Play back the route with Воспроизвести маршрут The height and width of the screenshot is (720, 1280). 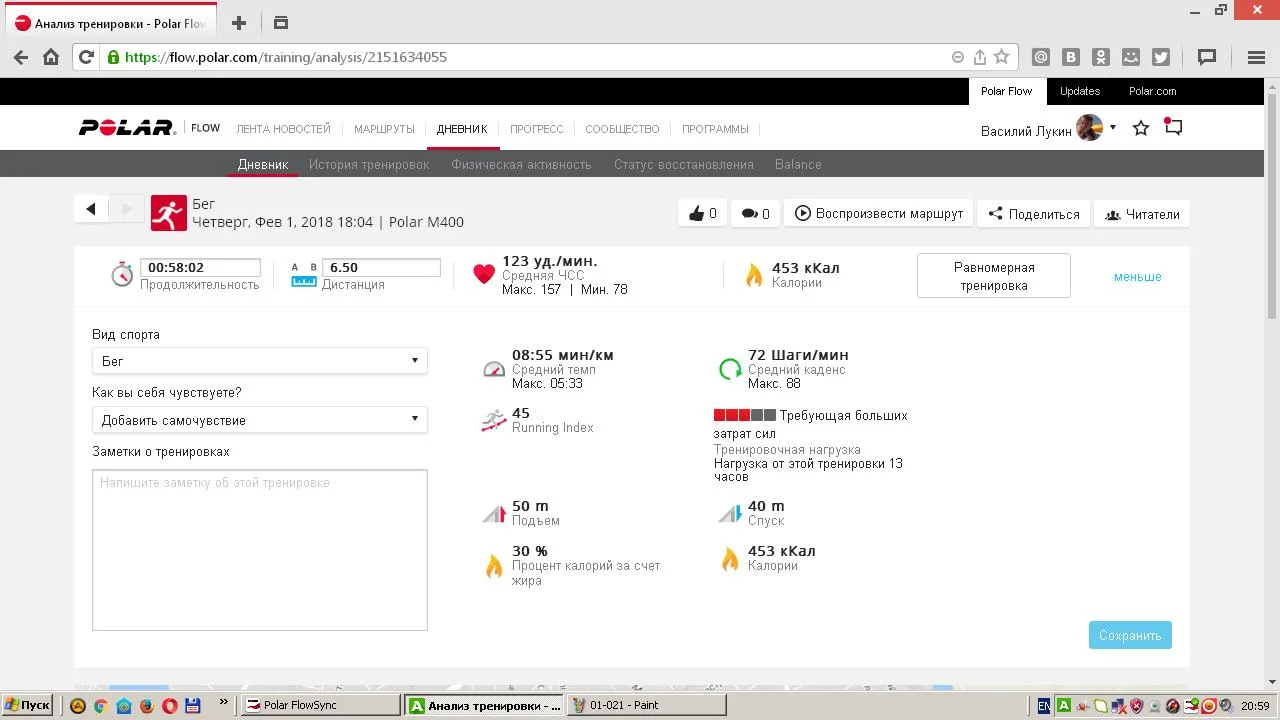[879, 213]
